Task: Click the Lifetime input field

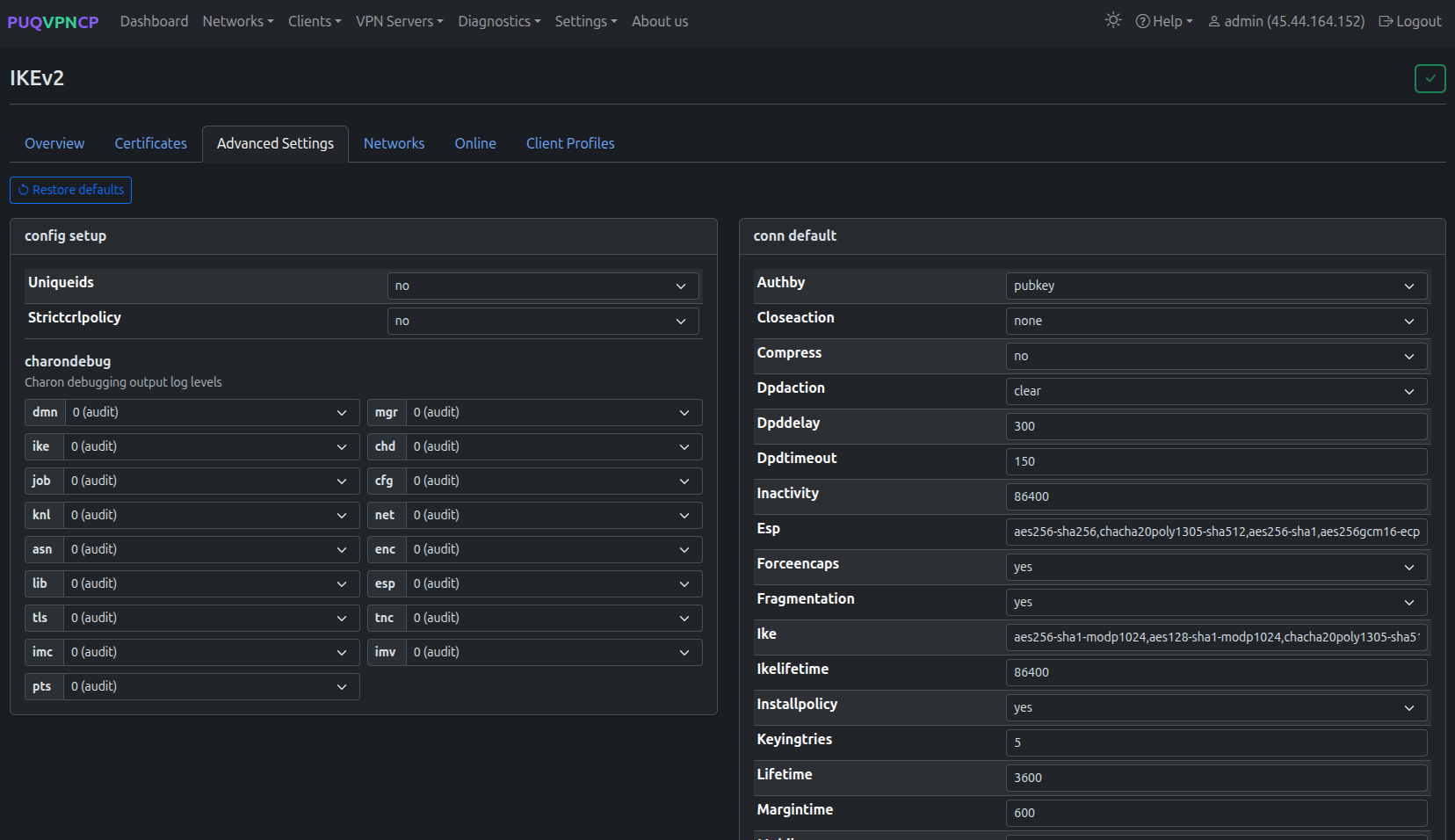Action: pos(1216,778)
